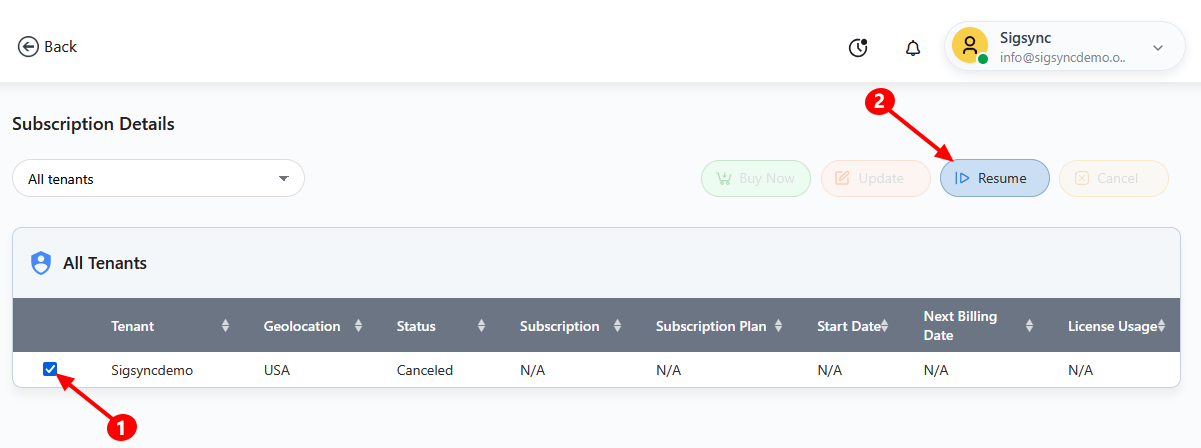
Task: Click the Back link
Action: tap(60, 47)
